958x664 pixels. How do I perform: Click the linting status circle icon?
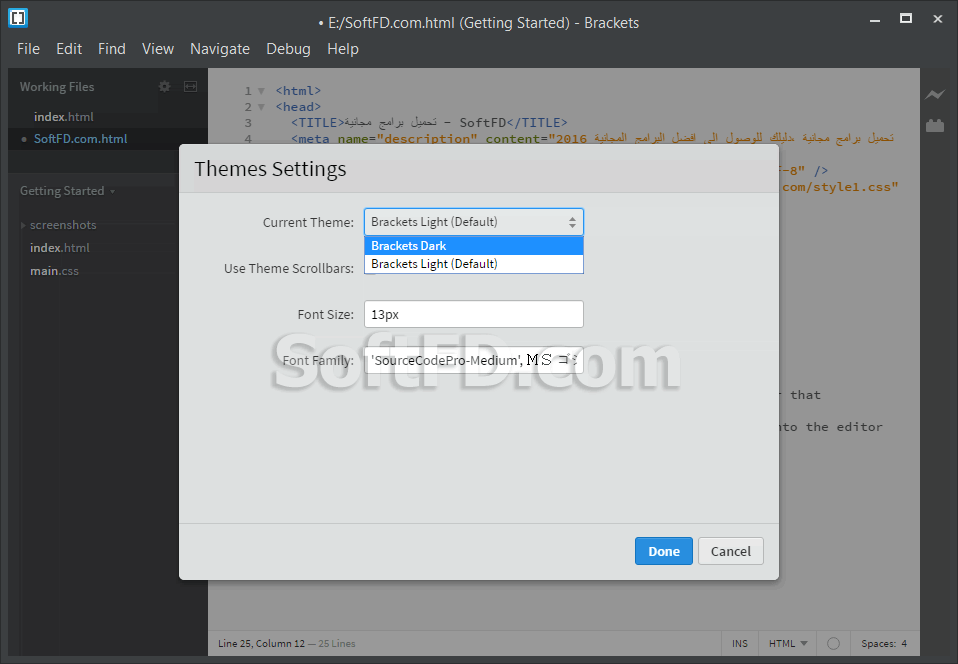click(x=833, y=643)
